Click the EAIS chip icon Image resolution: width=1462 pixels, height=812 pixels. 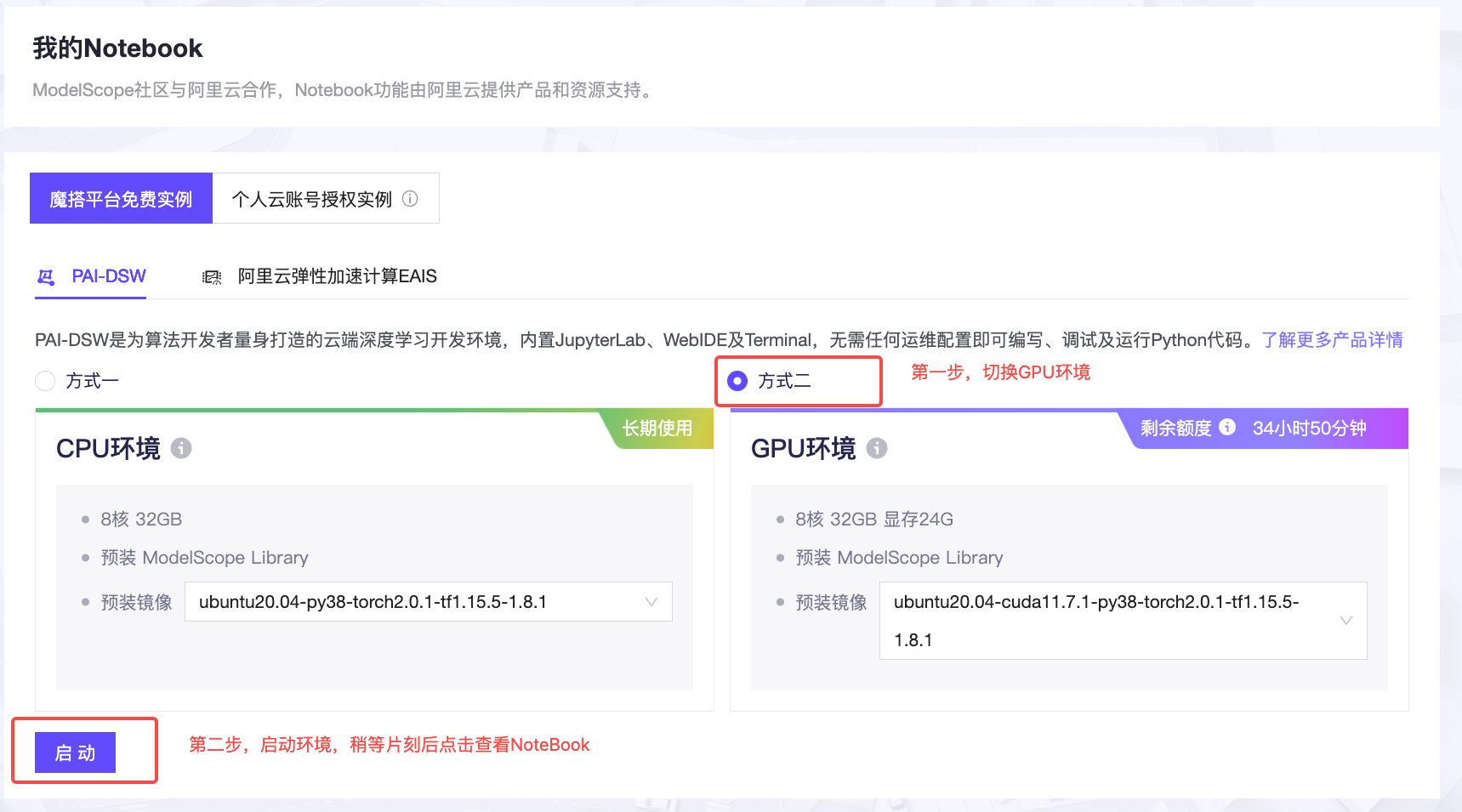[x=212, y=277]
